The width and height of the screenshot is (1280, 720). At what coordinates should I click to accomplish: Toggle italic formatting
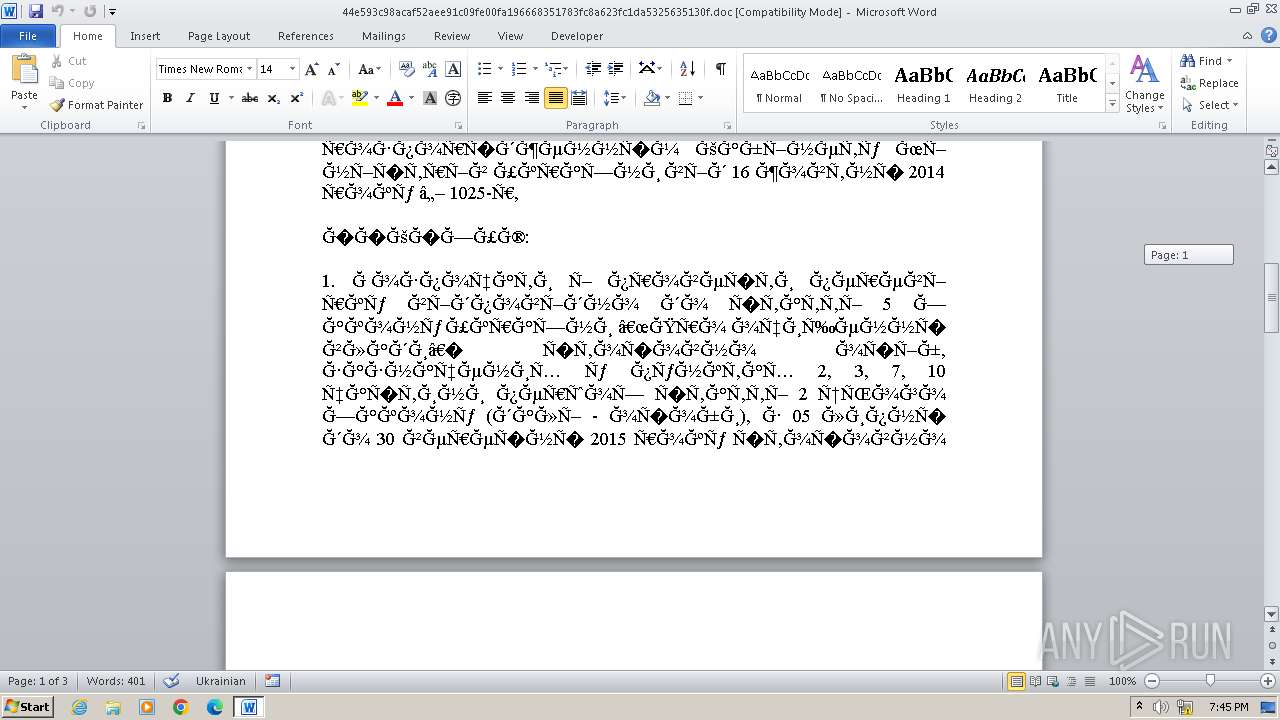point(190,98)
